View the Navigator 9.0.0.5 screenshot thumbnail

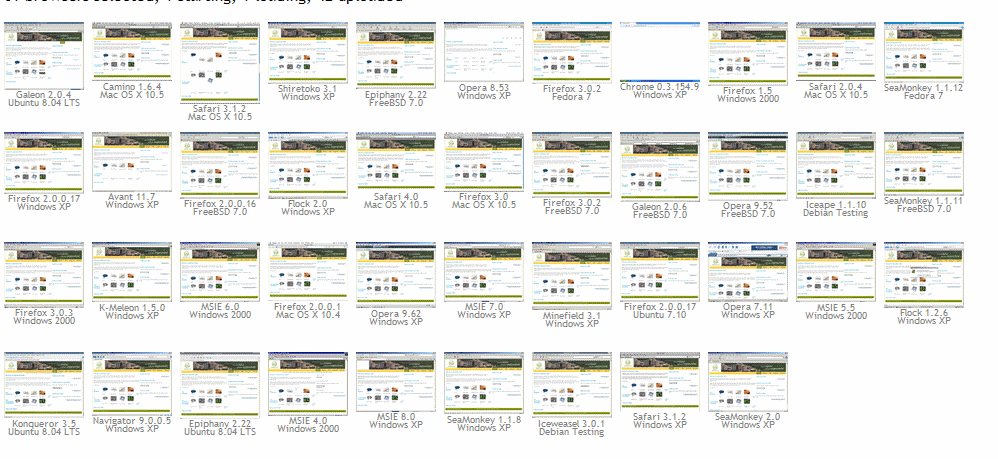pos(132,383)
